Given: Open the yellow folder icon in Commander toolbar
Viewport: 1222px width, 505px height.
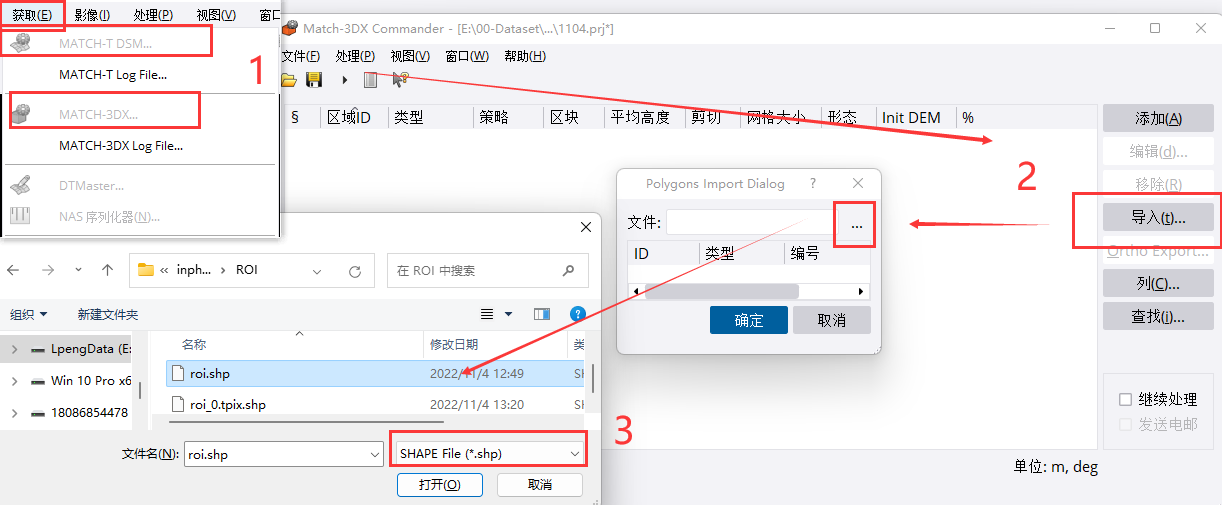Looking at the screenshot, I should (289, 79).
